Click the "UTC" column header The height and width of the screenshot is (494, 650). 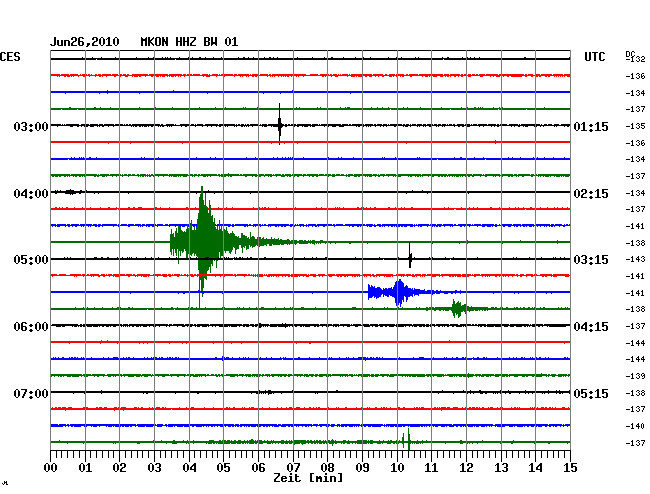[x=594, y=57]
